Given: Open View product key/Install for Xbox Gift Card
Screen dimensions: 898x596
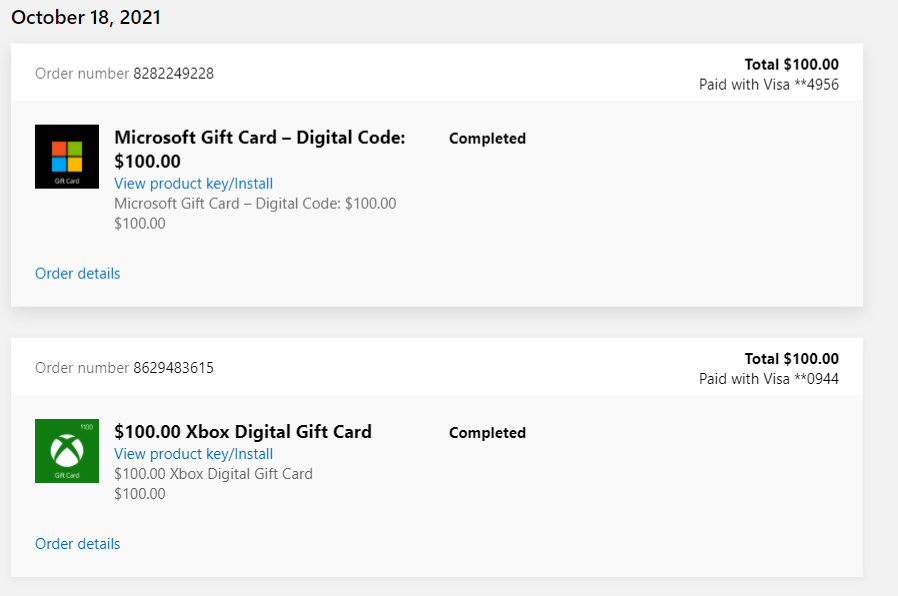Looking at the screenshot, I should coord(194,454).
